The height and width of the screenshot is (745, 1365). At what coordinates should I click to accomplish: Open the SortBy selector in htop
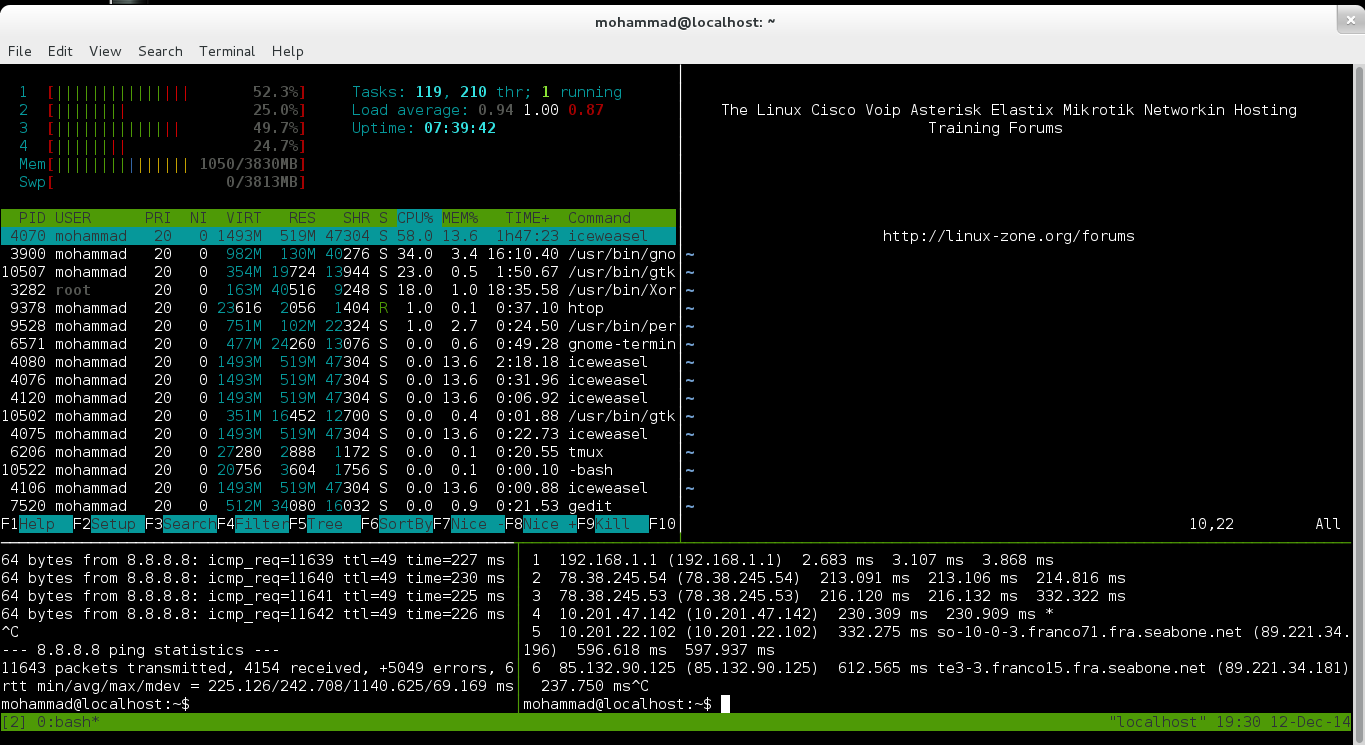coord(405,524)
